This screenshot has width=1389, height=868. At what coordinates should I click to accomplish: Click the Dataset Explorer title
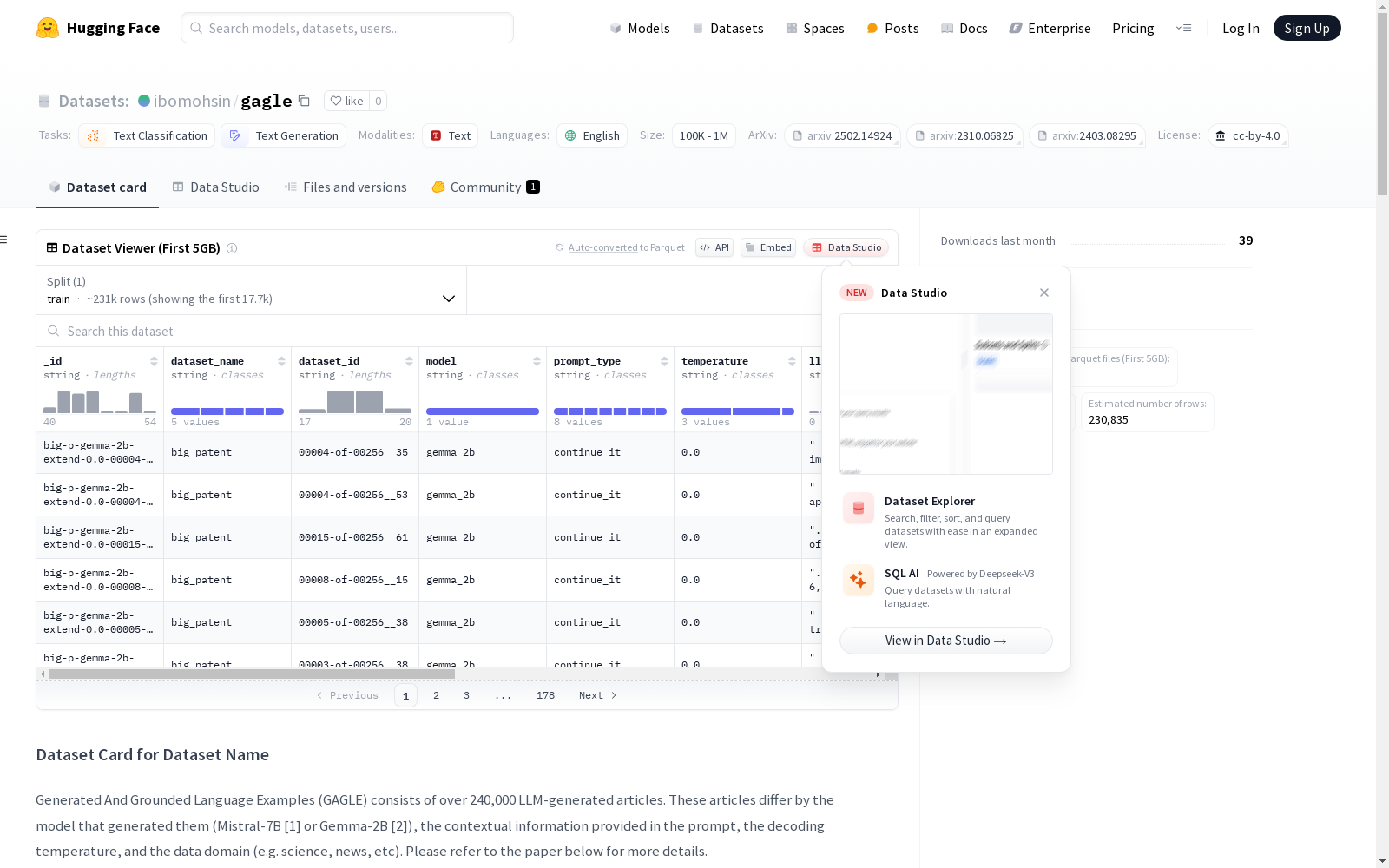coord(930,501)
